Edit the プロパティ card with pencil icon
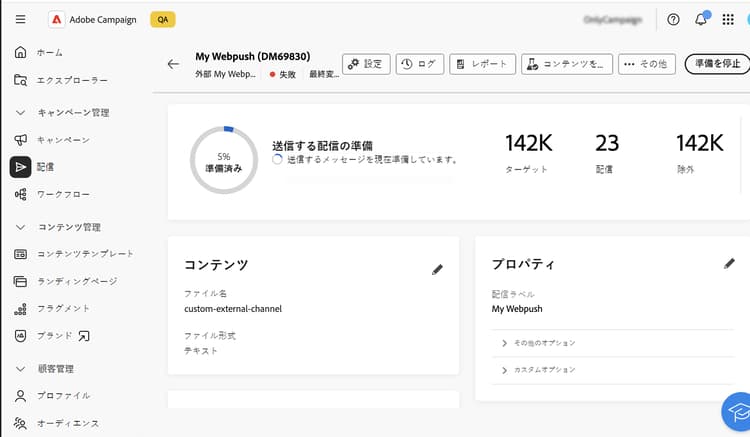This screenshot has height=437, width=750. 729,263
